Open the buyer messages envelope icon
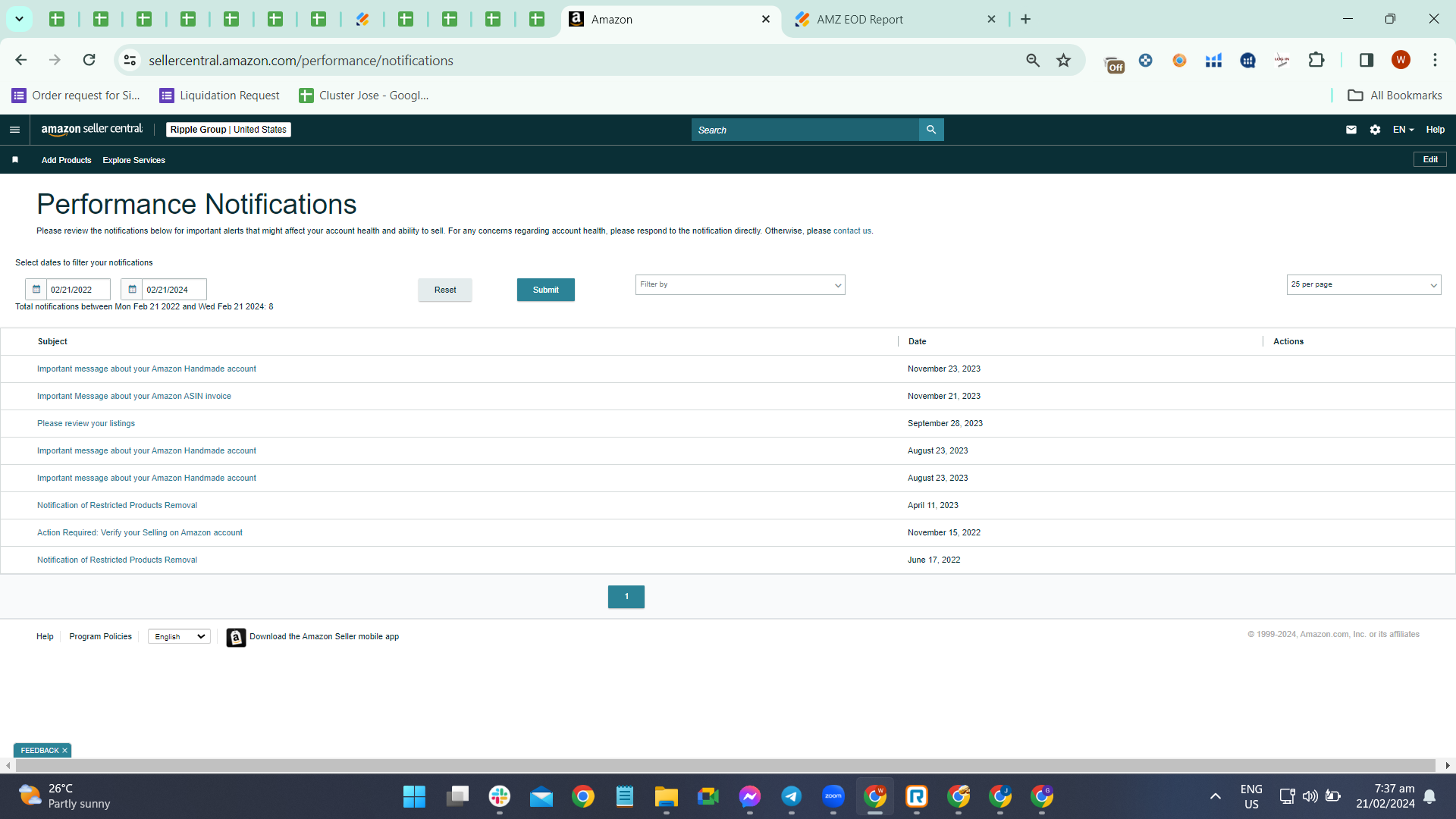Image resolution: width=1456 pixels, height=819 pixels. tap(1351, 130)
